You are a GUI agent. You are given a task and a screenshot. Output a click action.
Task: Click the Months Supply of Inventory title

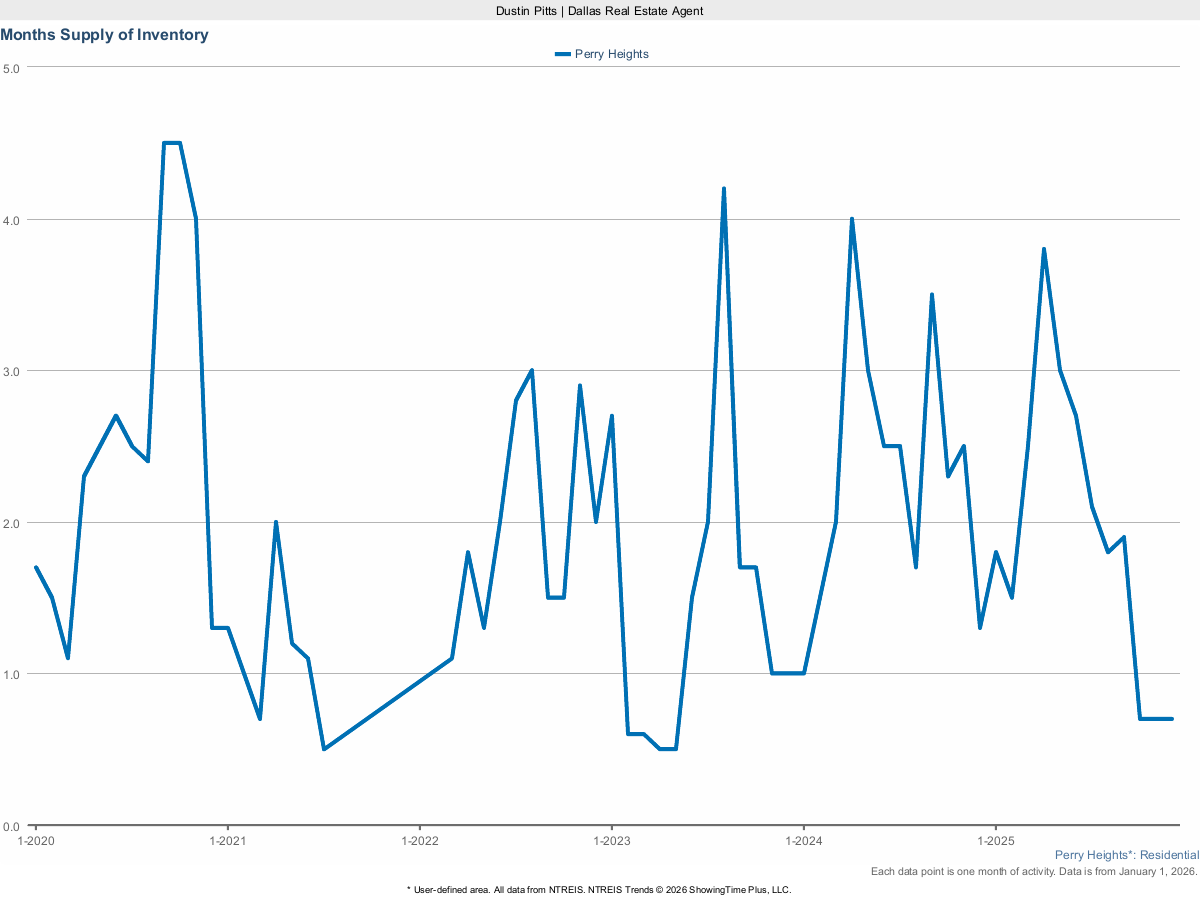point(105,35)
